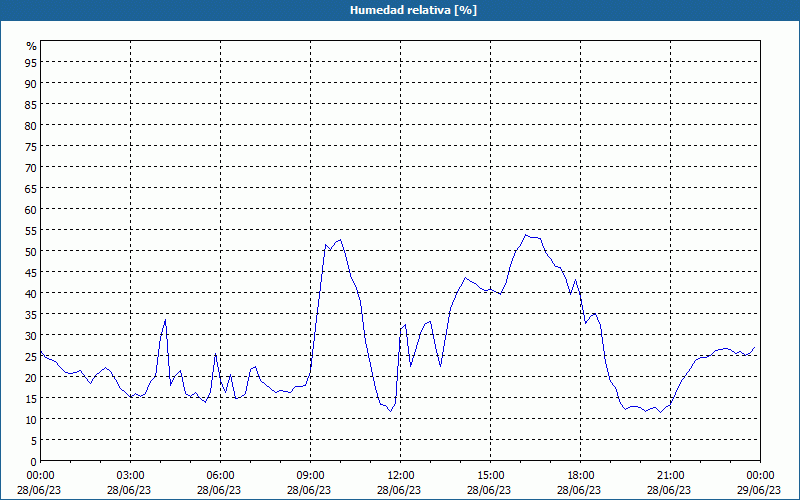Click the 03:00 time label
The image size is (800, 500).
[131, 475]
